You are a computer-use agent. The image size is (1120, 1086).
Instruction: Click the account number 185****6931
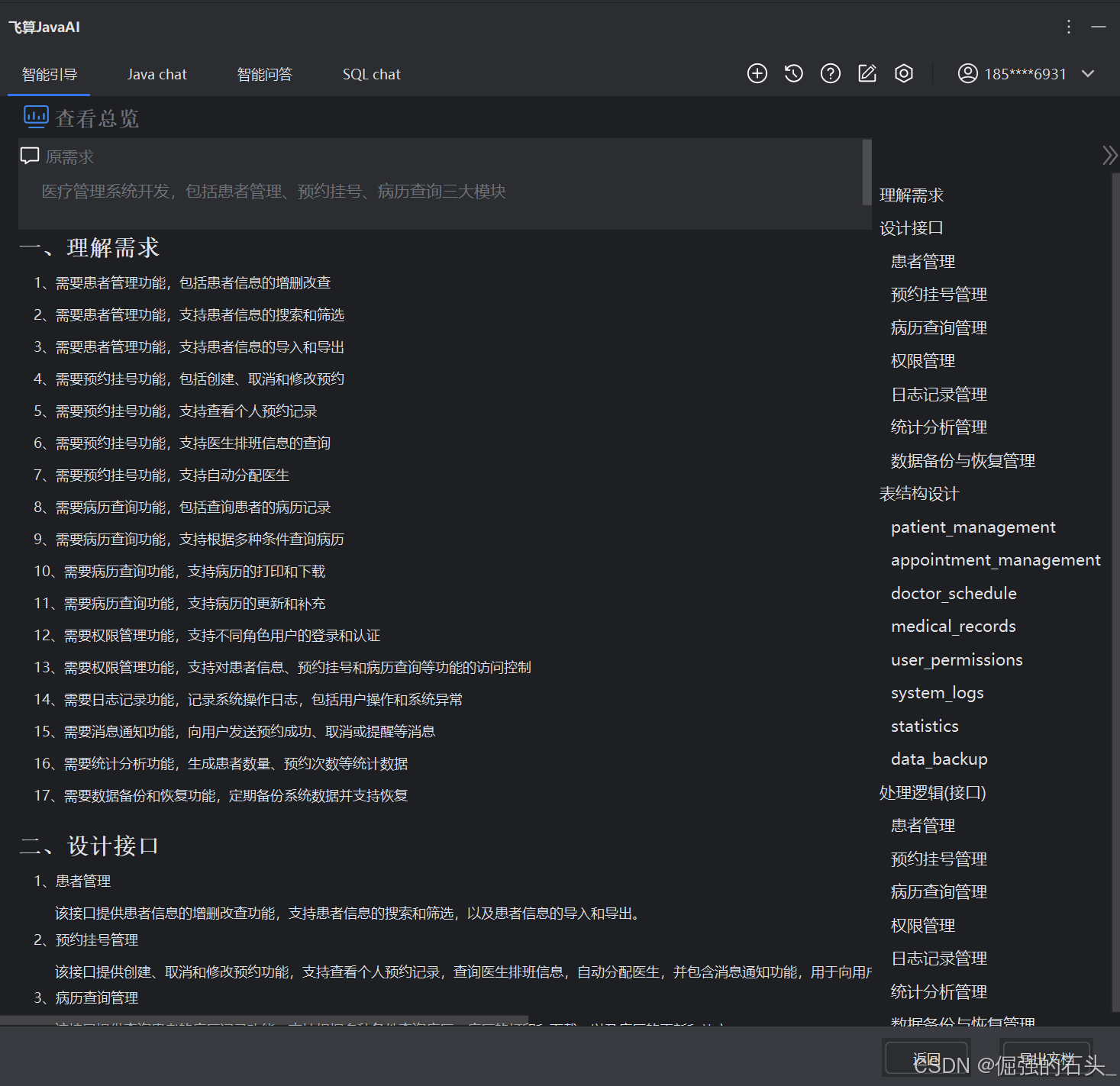tap(1025, 74)
